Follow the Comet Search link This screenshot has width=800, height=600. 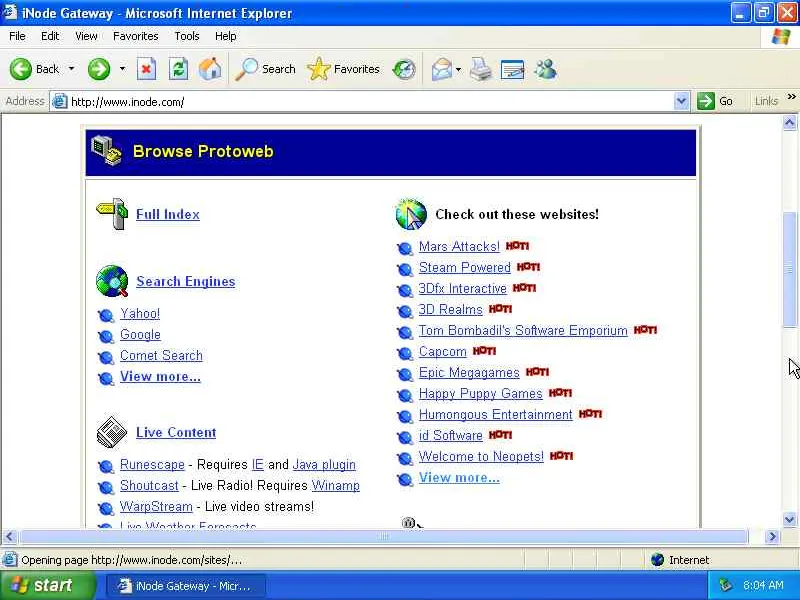point(161,356)
